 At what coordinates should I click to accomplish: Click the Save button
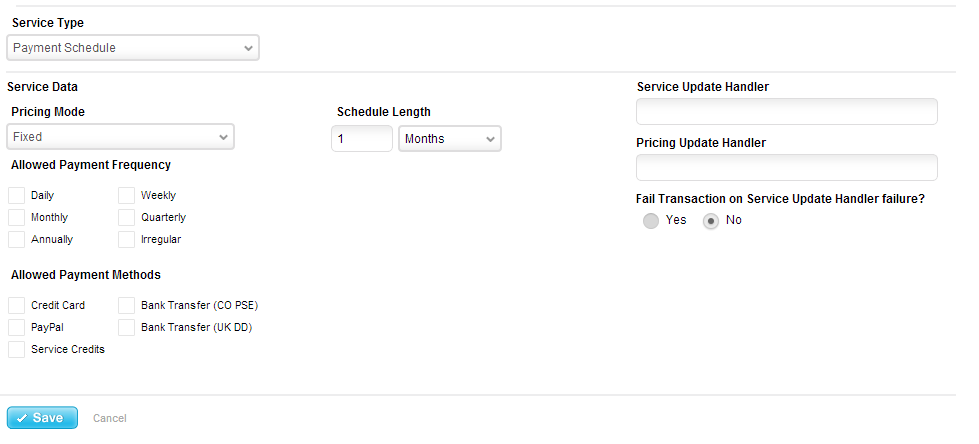point(42,418)
